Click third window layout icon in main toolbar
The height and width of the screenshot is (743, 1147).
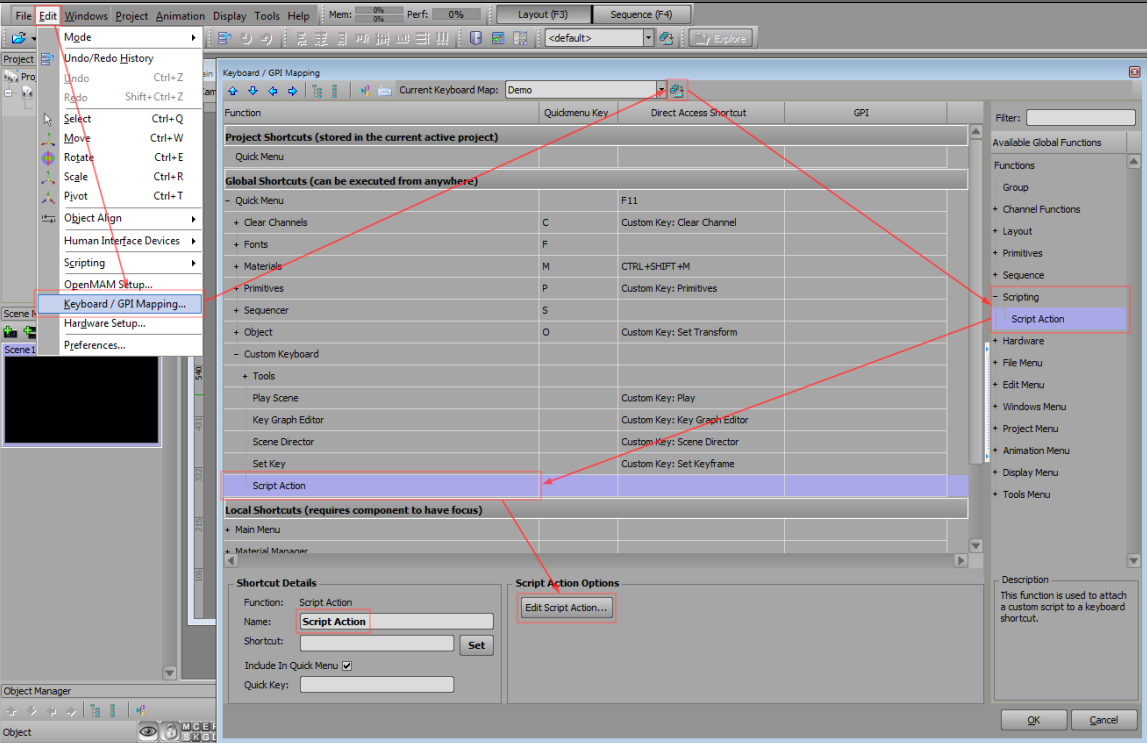(520, 38)
